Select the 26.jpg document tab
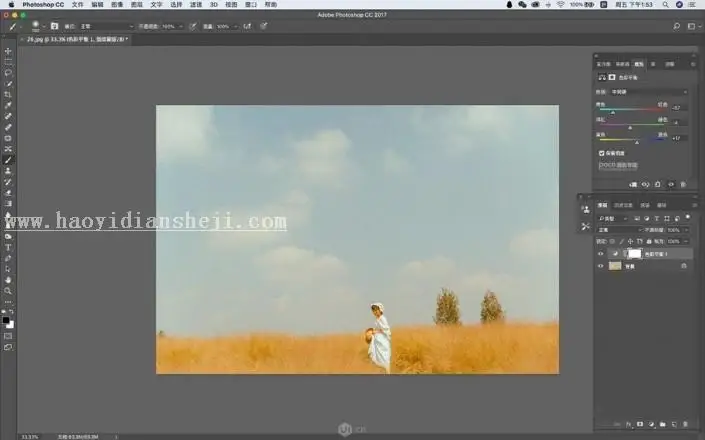This screenshot has height=440, width=705. click(x=77, y=39)
